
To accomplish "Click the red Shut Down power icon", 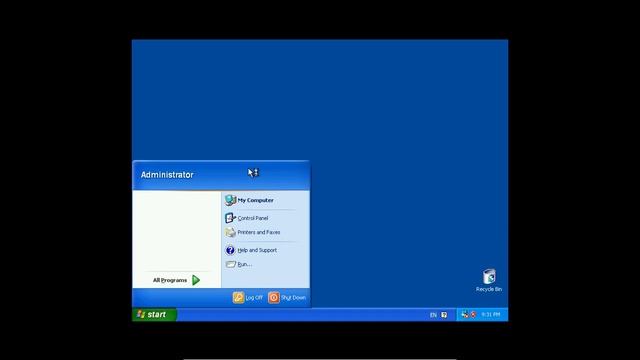I will 274,298.
